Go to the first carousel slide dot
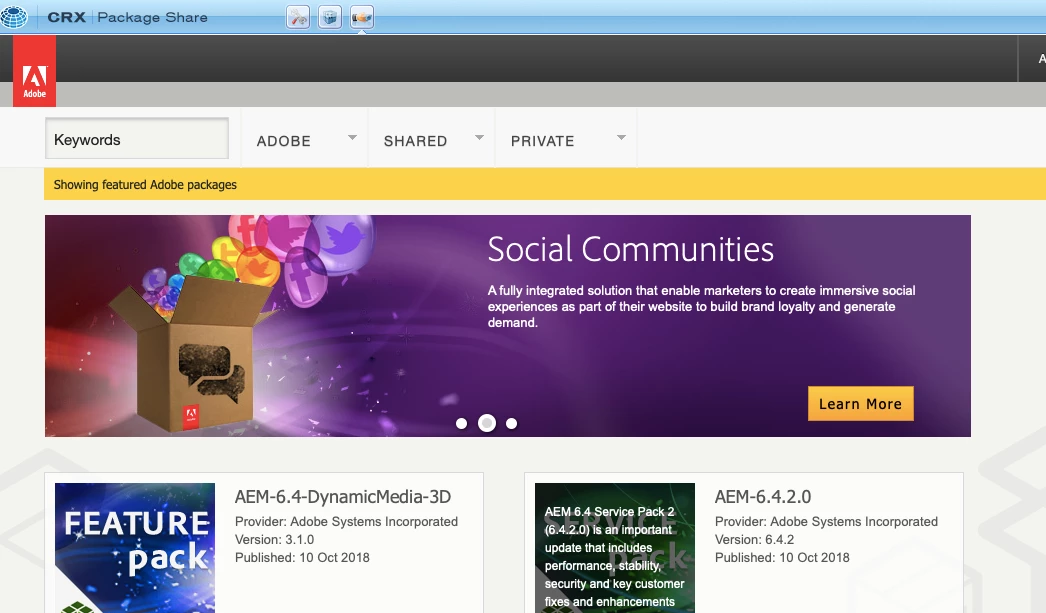 461,424
